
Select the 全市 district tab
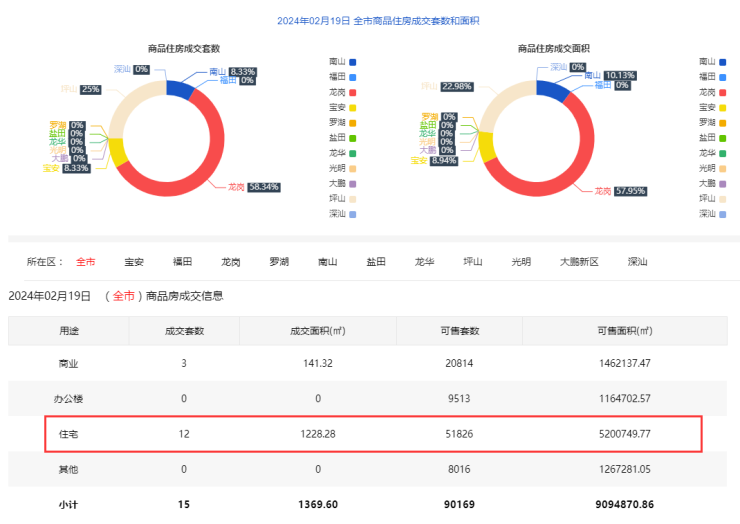[86, 262]
